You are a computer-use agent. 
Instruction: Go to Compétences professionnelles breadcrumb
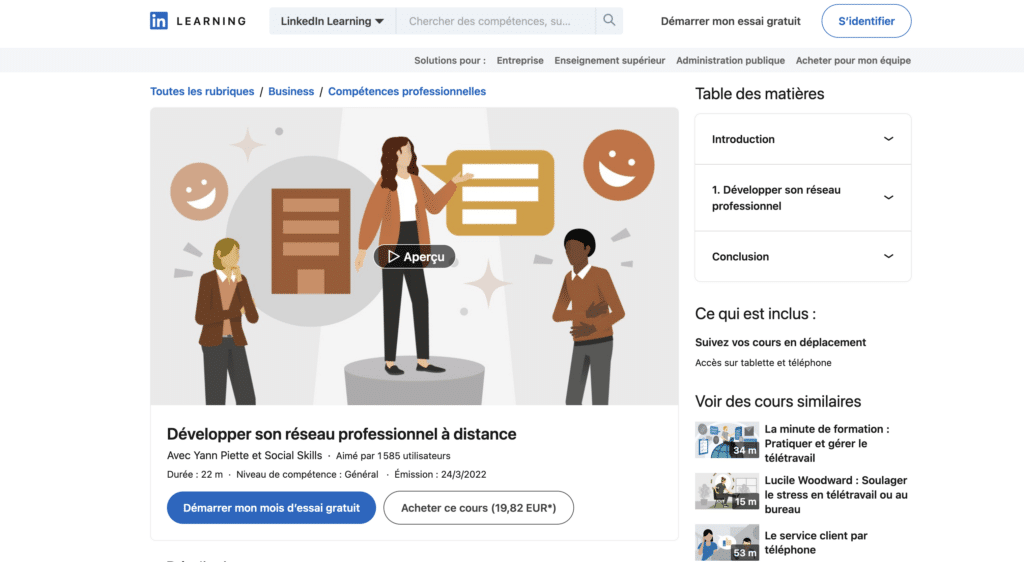click(x=407, y=91)
